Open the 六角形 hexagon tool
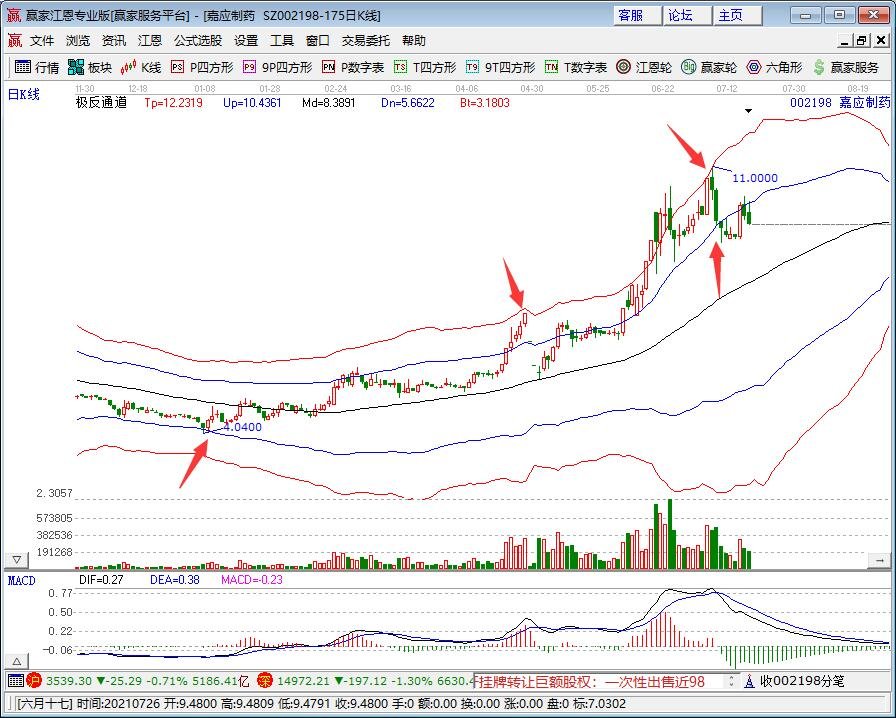The width and height of the screenshot is (896, 718). [774, 67]
